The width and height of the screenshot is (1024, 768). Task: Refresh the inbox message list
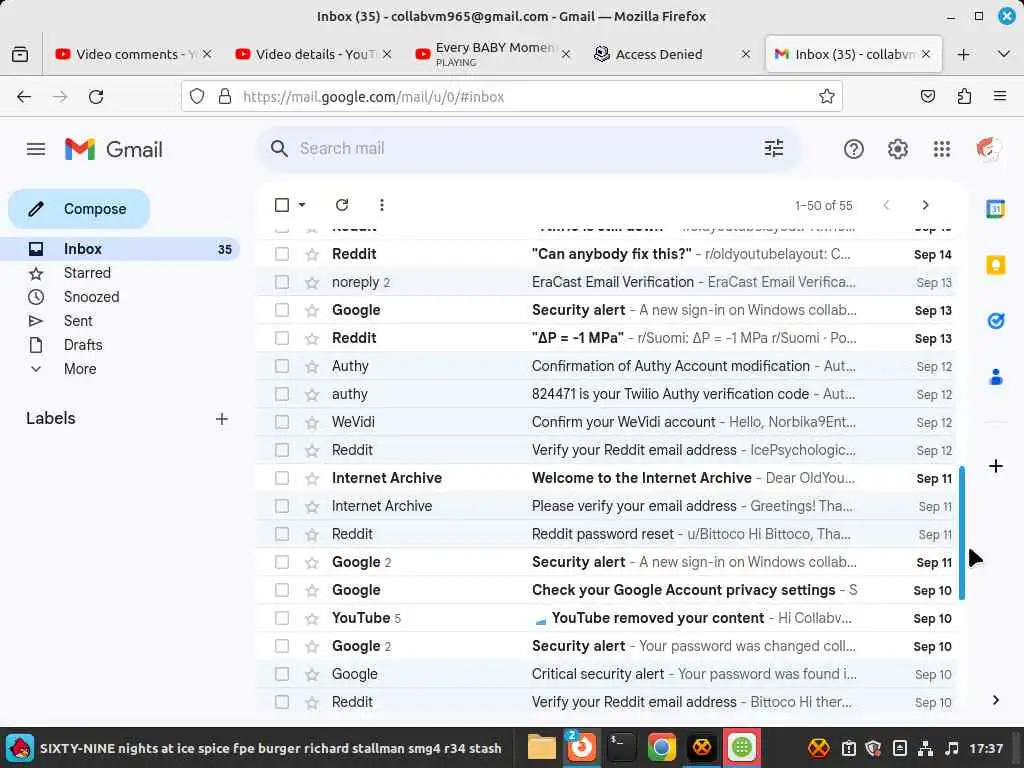tap(342, 205)
